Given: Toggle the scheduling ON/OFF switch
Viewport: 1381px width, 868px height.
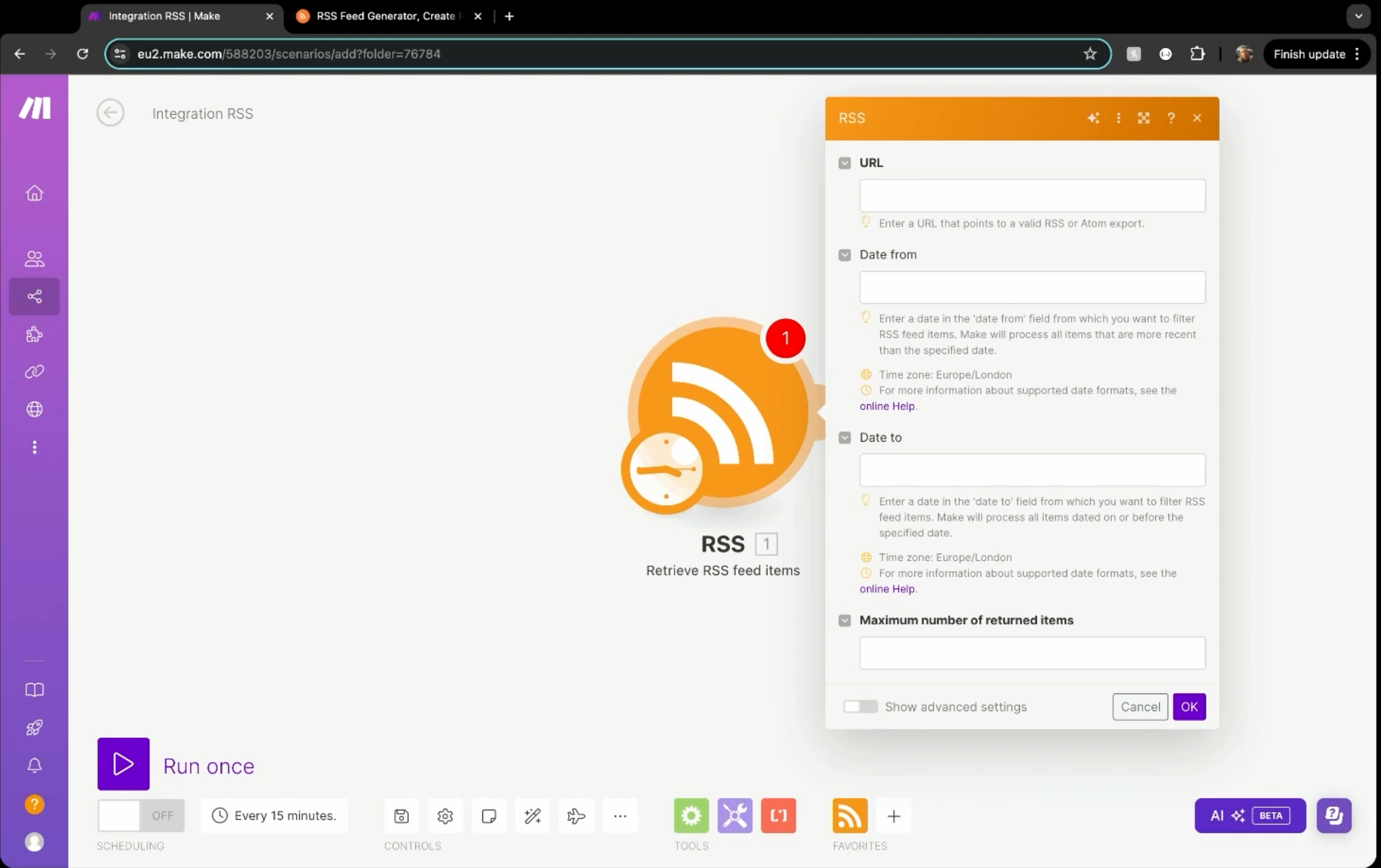Looking at the screenshot, I should pos(141,815).
